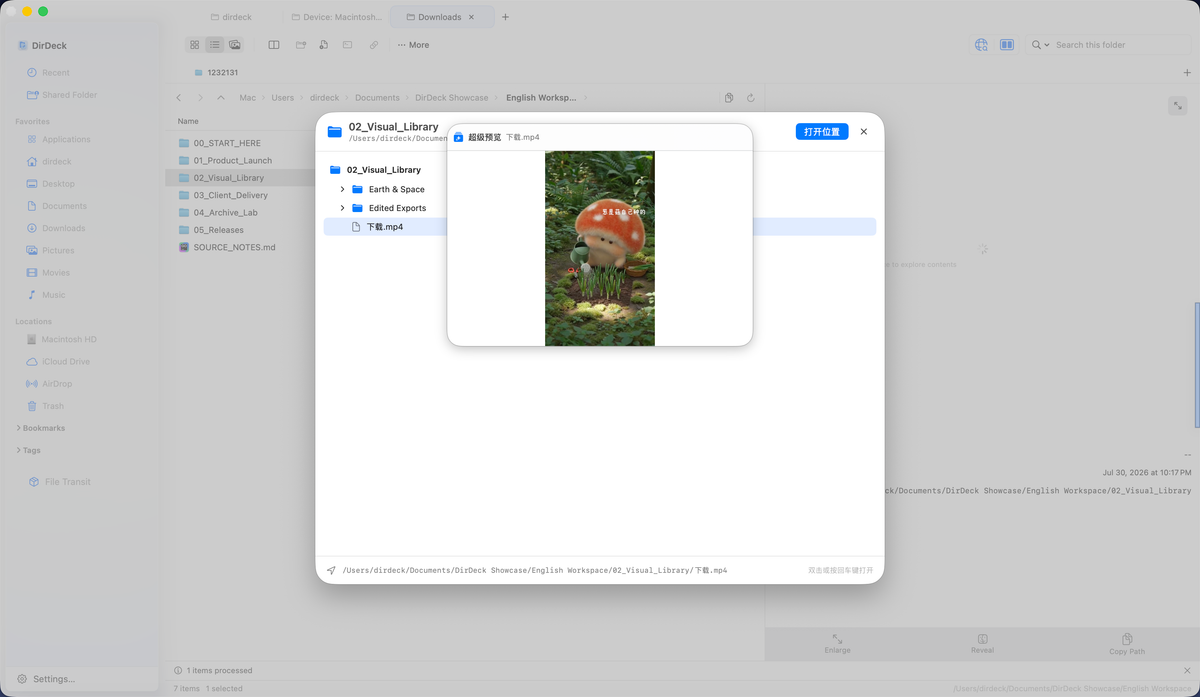
Task: Go back with the left arrow
Action: point(179,98)
